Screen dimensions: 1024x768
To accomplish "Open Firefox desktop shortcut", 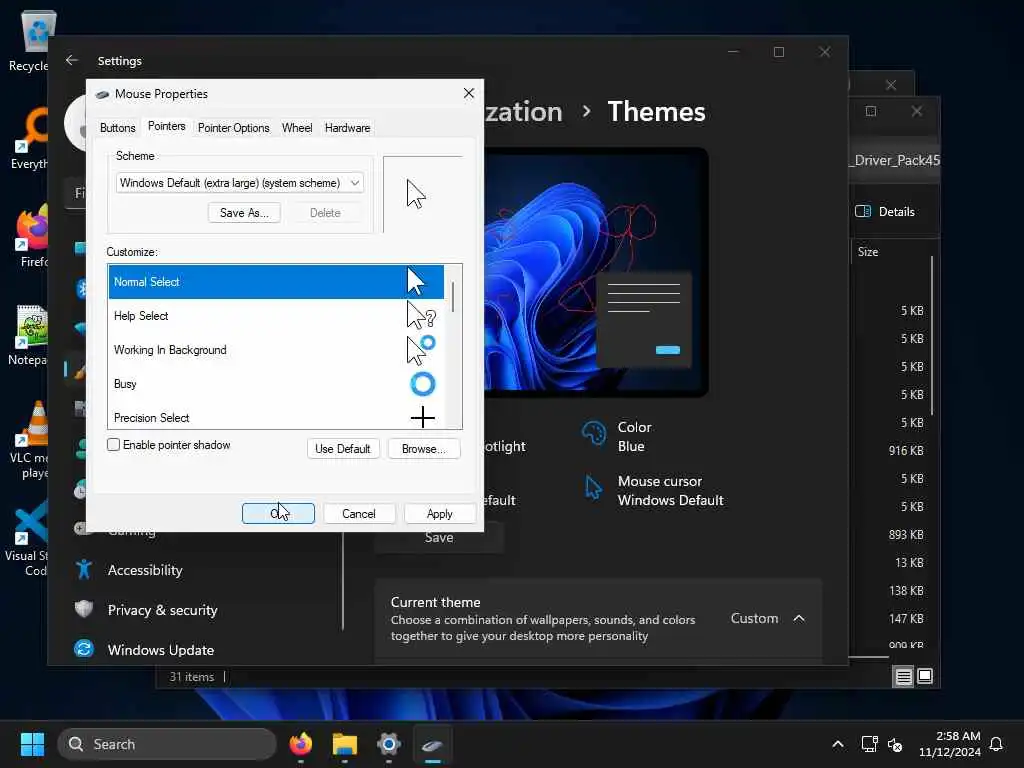I will coord(33,236).
